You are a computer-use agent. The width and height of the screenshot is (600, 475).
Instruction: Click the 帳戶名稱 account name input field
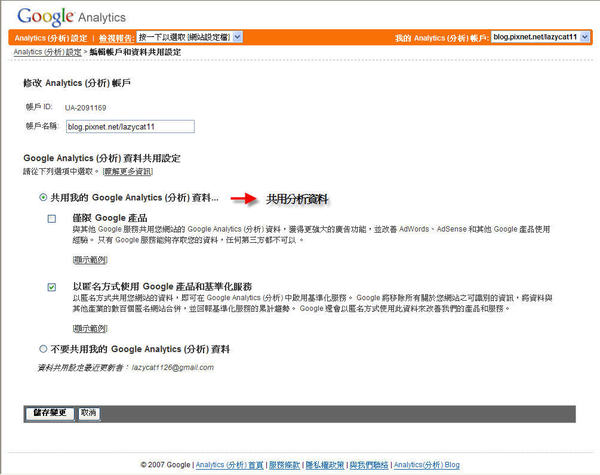click(130, 127)
